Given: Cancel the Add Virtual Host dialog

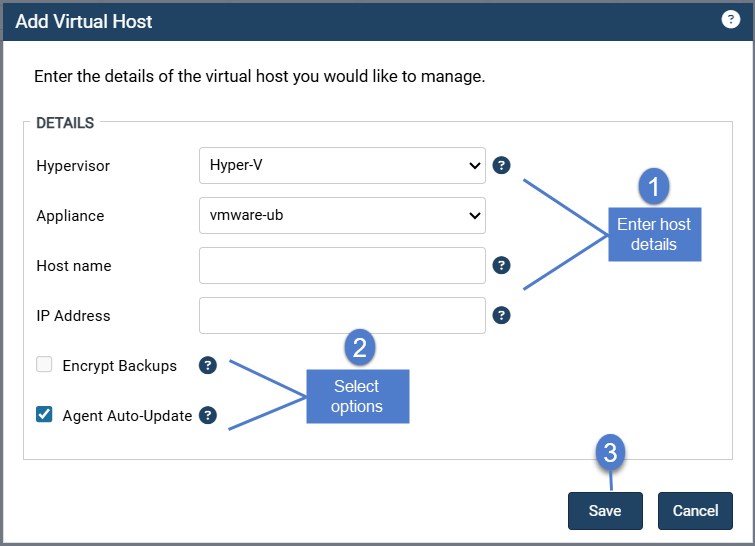Looking at the screenshot, I should 695,510.
